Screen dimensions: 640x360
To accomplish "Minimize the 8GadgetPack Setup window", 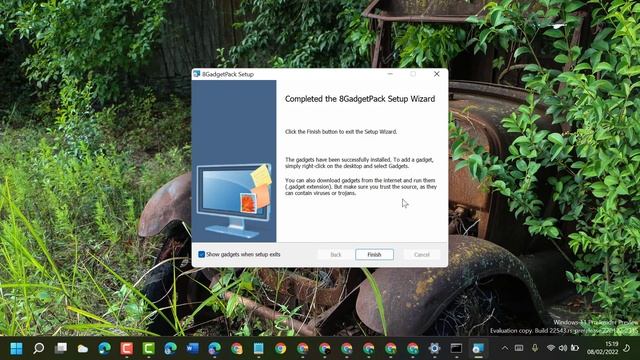I will (x=390, y=74).
